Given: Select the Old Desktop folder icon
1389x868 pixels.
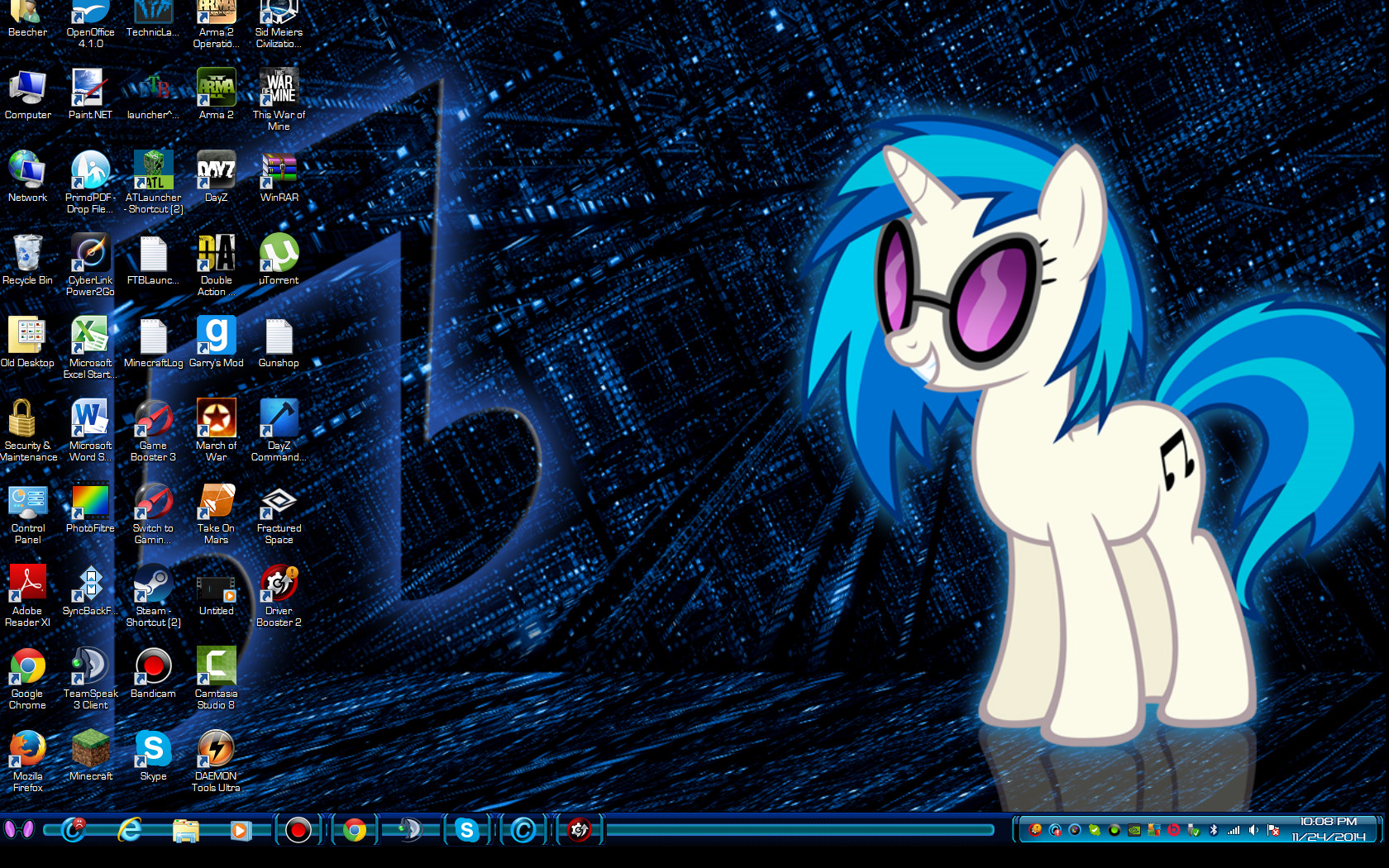Looking at the screenshot, I should [27, 342].
